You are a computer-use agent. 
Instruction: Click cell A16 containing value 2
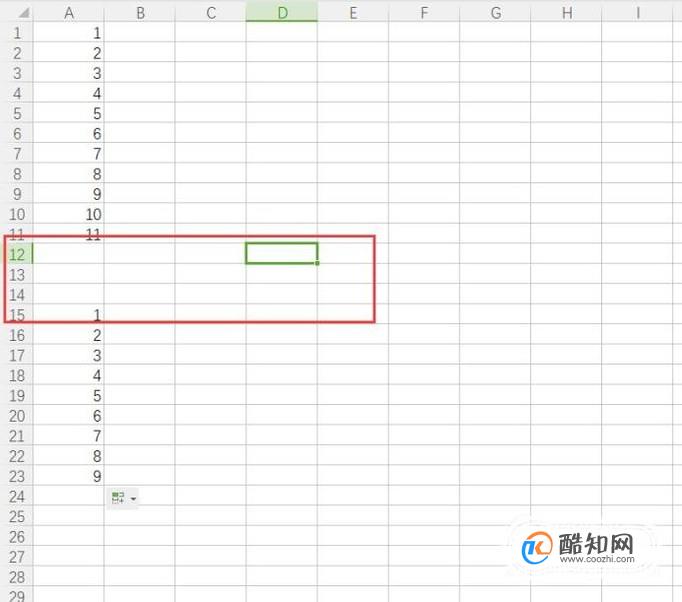tap(69, 335)
